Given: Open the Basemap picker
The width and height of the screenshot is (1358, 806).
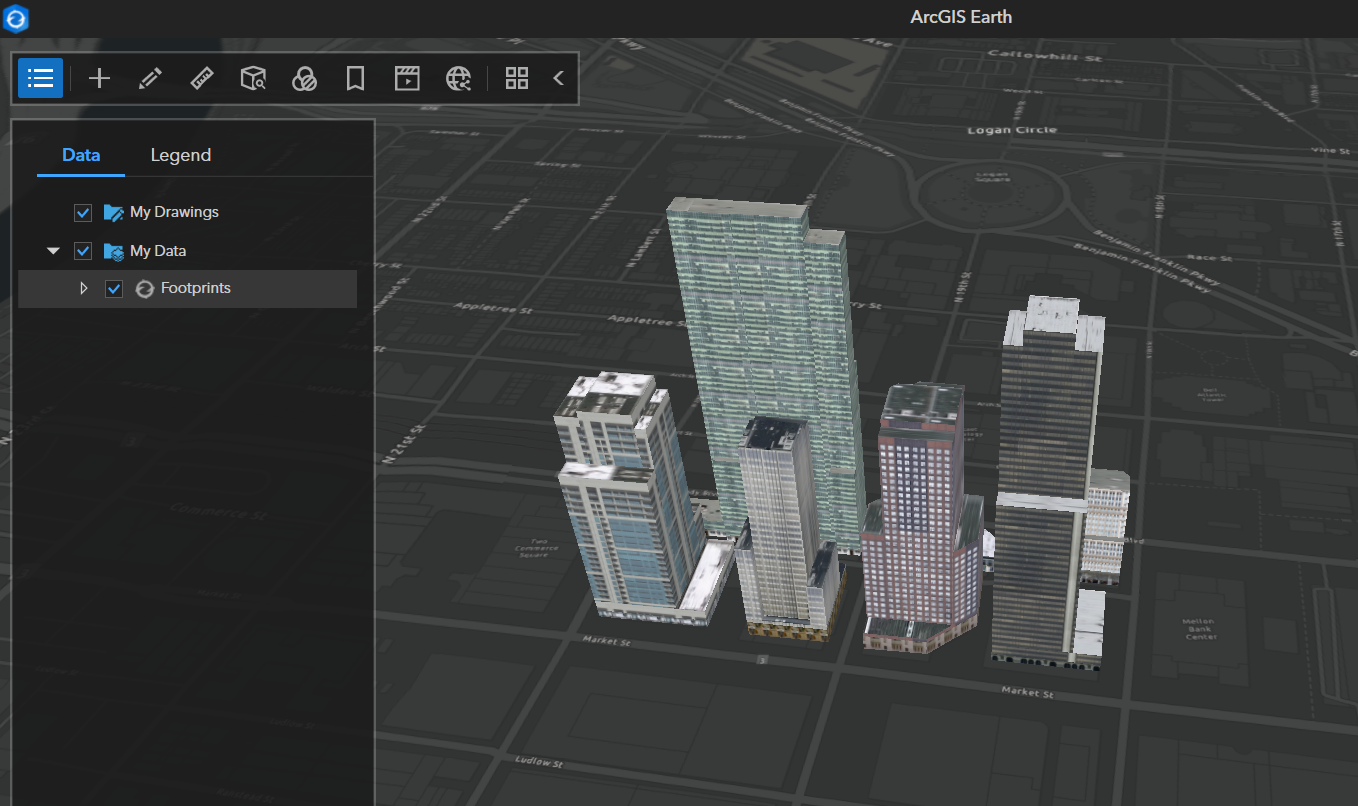Looking at the screenshot, I should click(304, 77).
